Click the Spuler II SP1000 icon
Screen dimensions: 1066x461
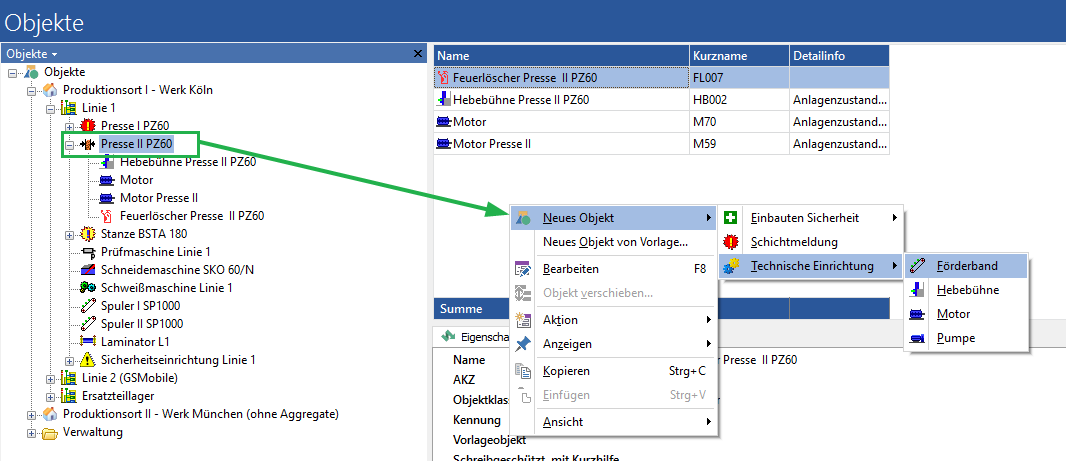point(88,324)
